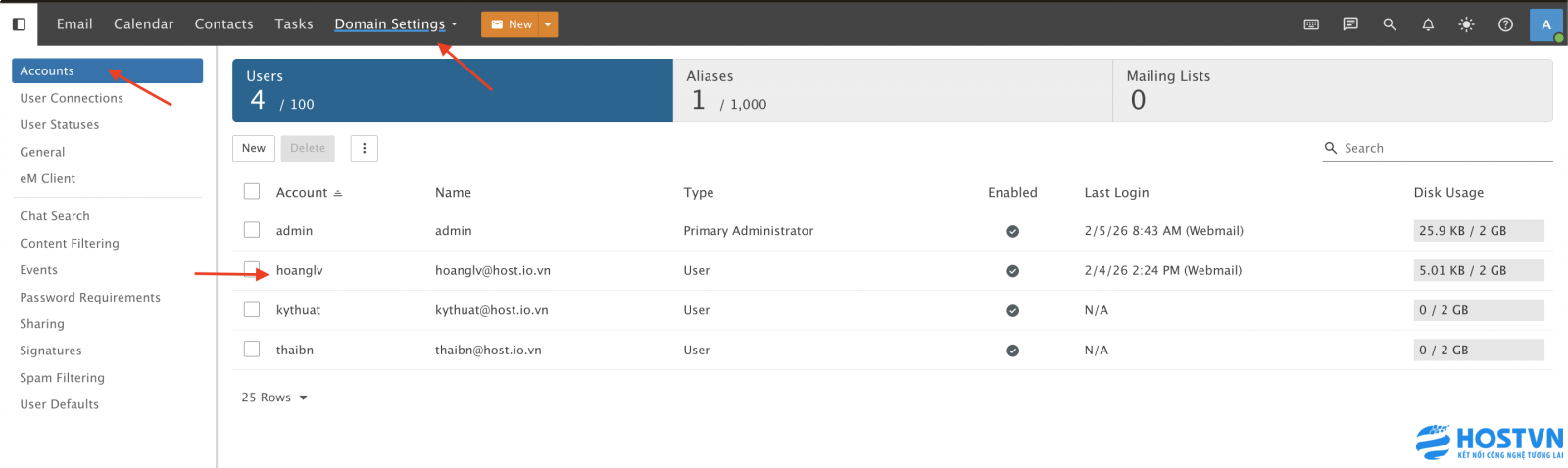The height and width of the screenshot is (468, 1568).
Task: Check the admin account checkbox
Action: (252, 230)
